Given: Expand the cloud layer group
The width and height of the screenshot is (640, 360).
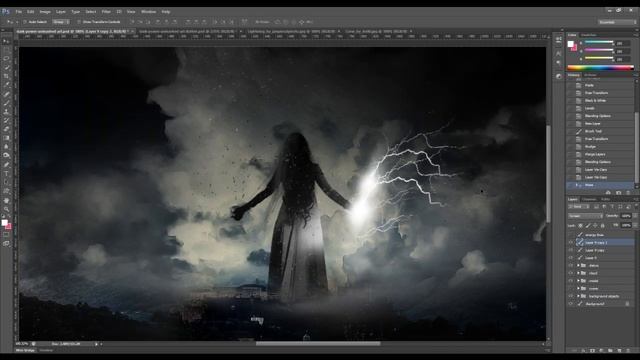Looking at the screenshot, I should (578, 273).
